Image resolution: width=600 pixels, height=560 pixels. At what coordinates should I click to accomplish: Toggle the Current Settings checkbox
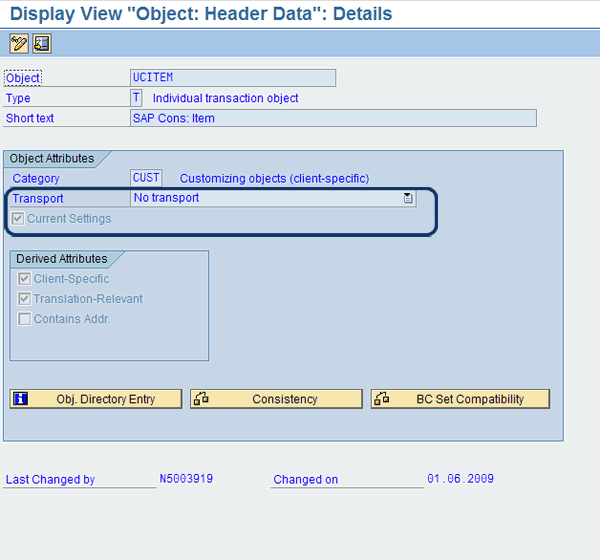18,219
